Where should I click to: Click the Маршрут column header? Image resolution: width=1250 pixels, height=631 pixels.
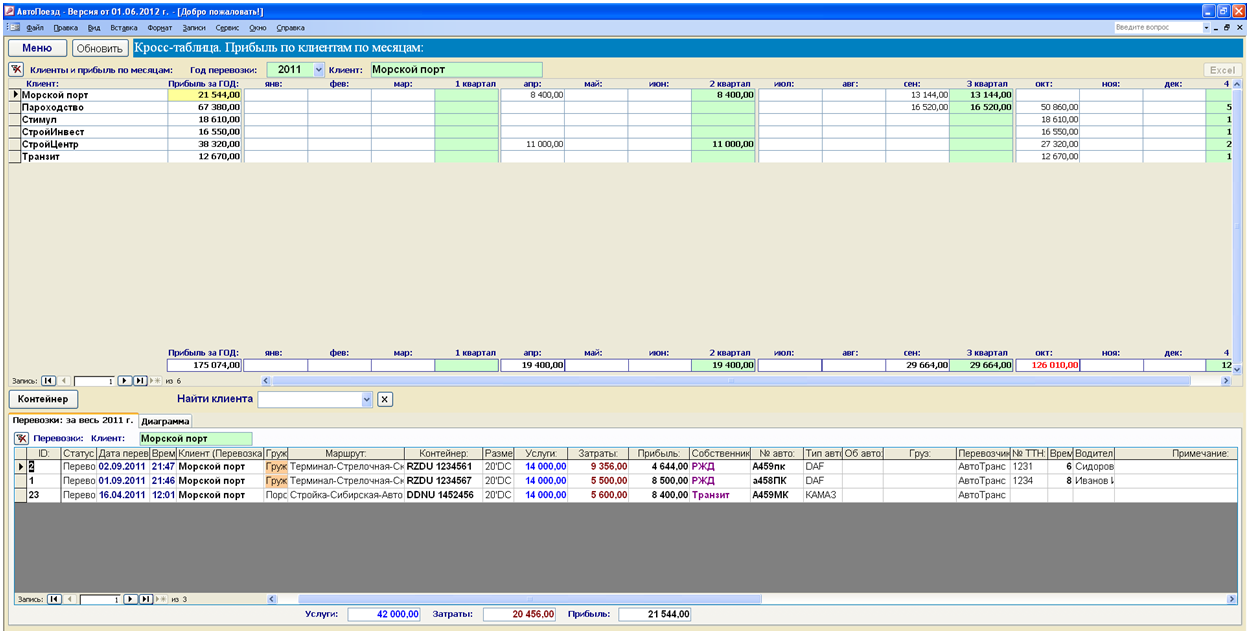346,454
